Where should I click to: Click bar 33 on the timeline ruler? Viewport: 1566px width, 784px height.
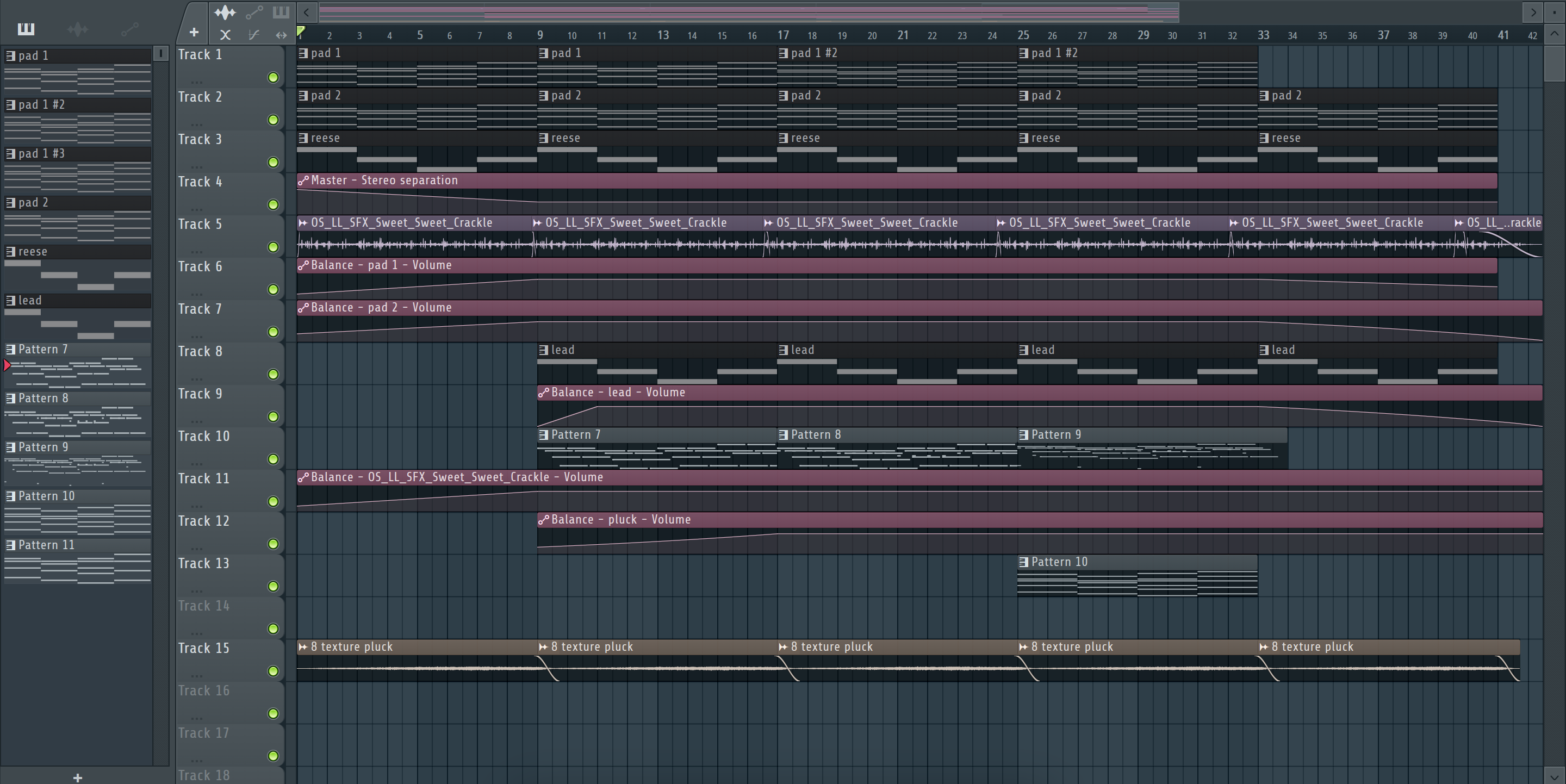click(x=1263, y=35)
